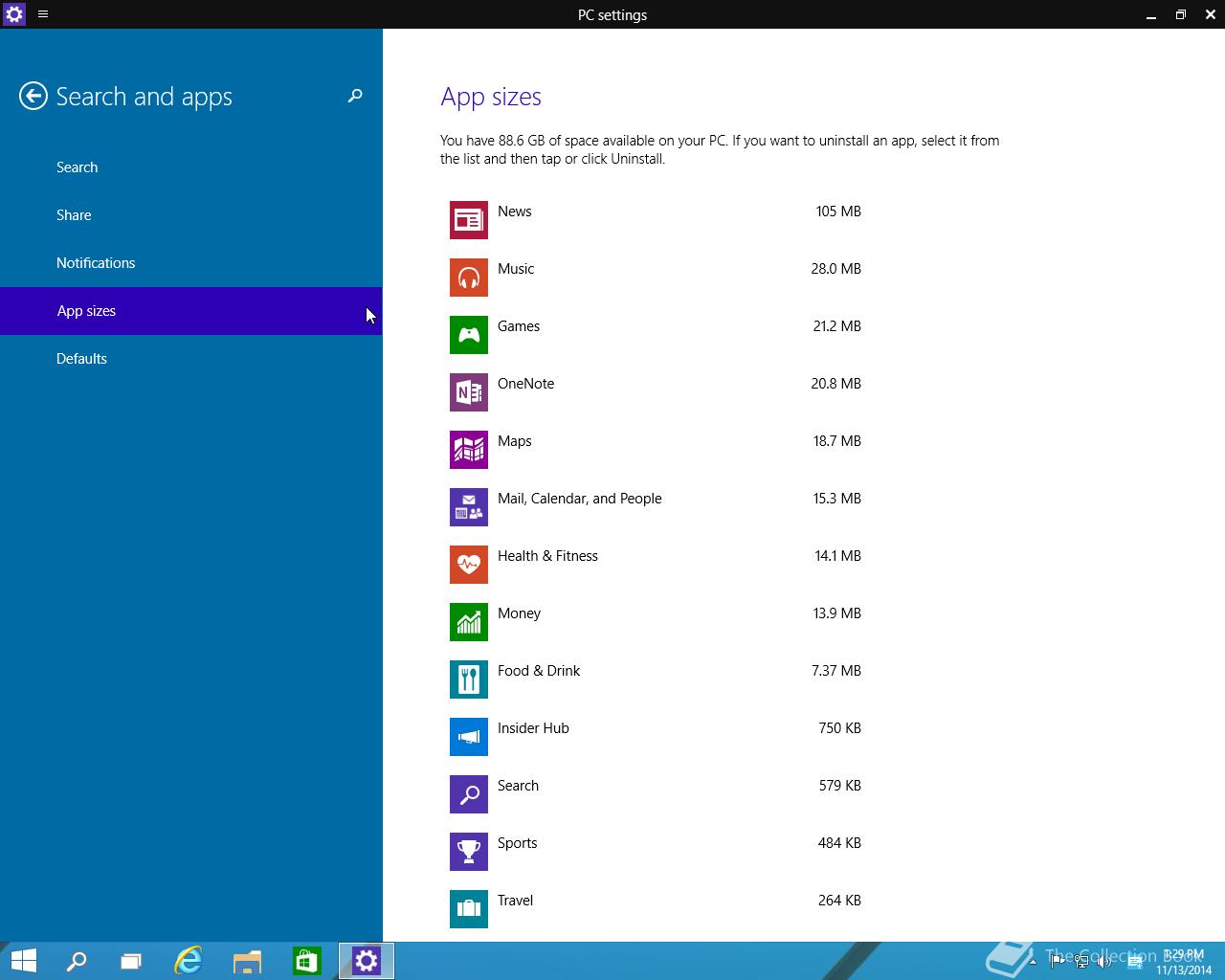Click the 579 KB size value

coord(840,786)
